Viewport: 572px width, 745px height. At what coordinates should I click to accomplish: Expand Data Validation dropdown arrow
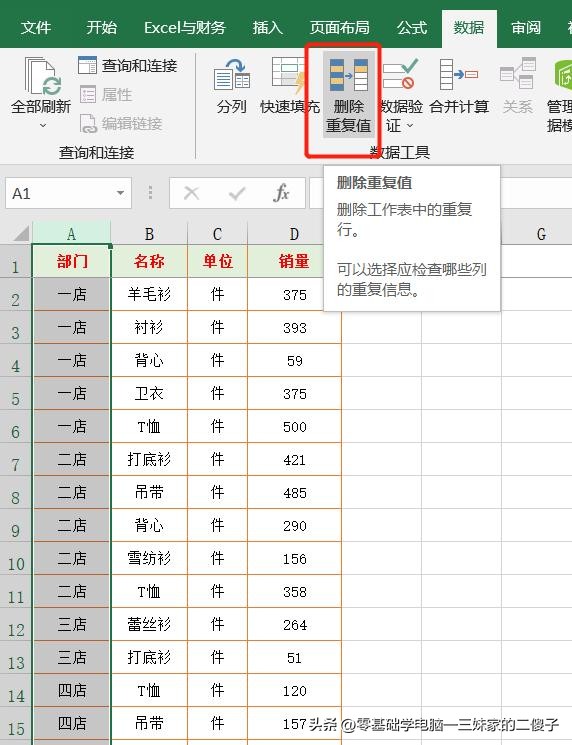pos(410,126)
